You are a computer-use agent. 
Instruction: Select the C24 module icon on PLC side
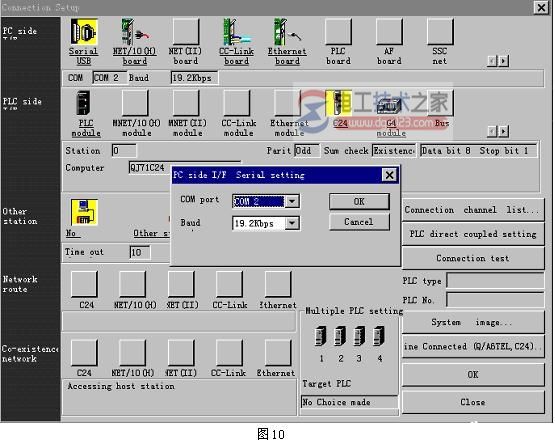(338, 103)
